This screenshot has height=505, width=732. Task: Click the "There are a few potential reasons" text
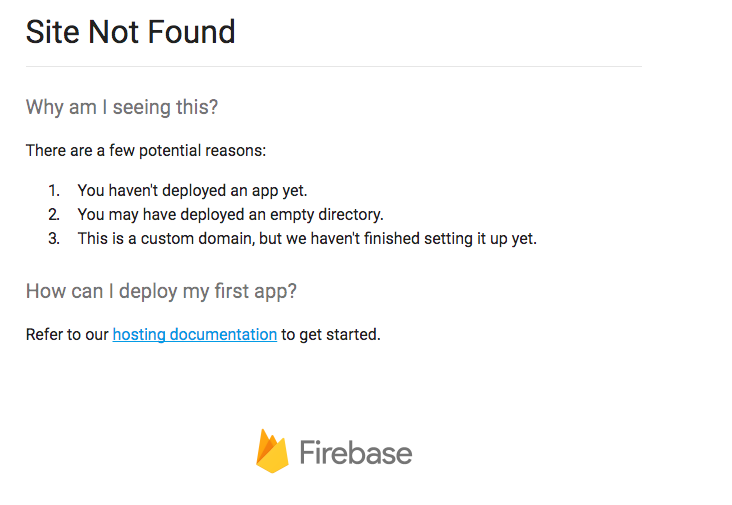146,151
